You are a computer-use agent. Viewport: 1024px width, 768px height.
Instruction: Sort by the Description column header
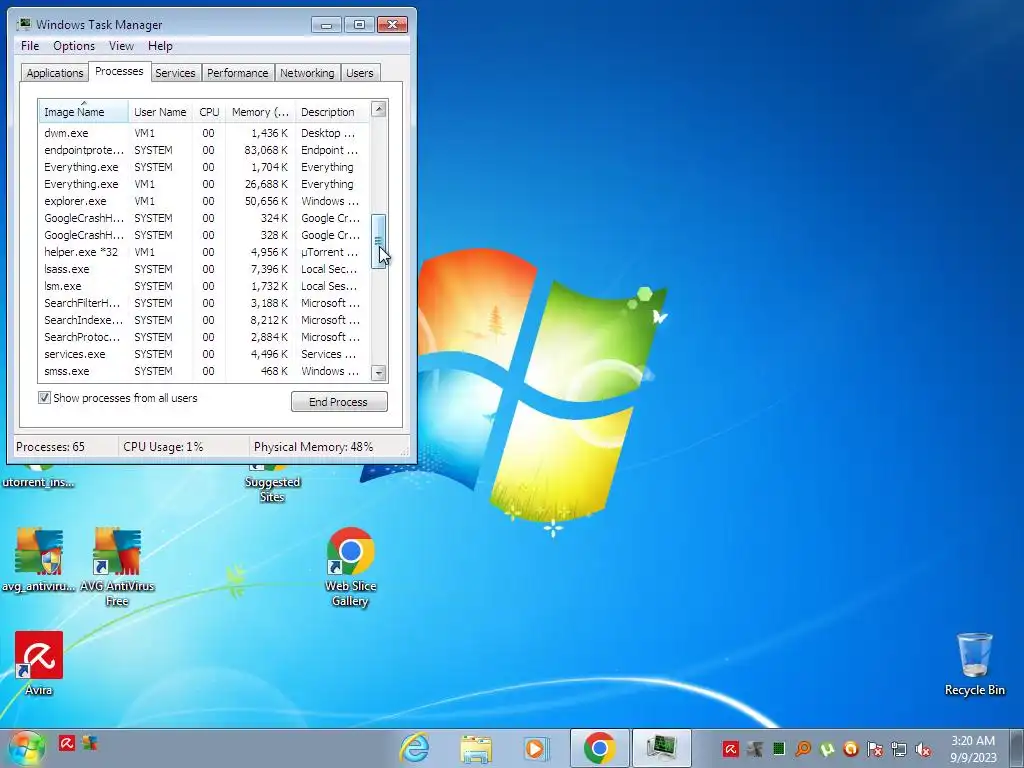[332, 112]
